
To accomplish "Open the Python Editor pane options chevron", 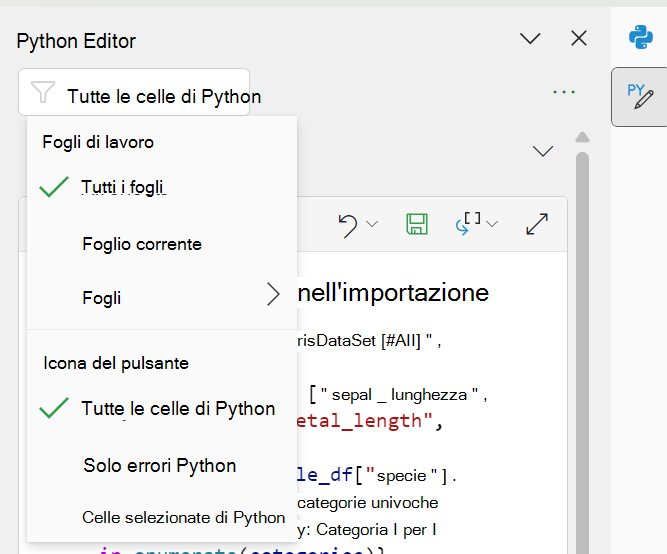I will [x=530, y=39].
